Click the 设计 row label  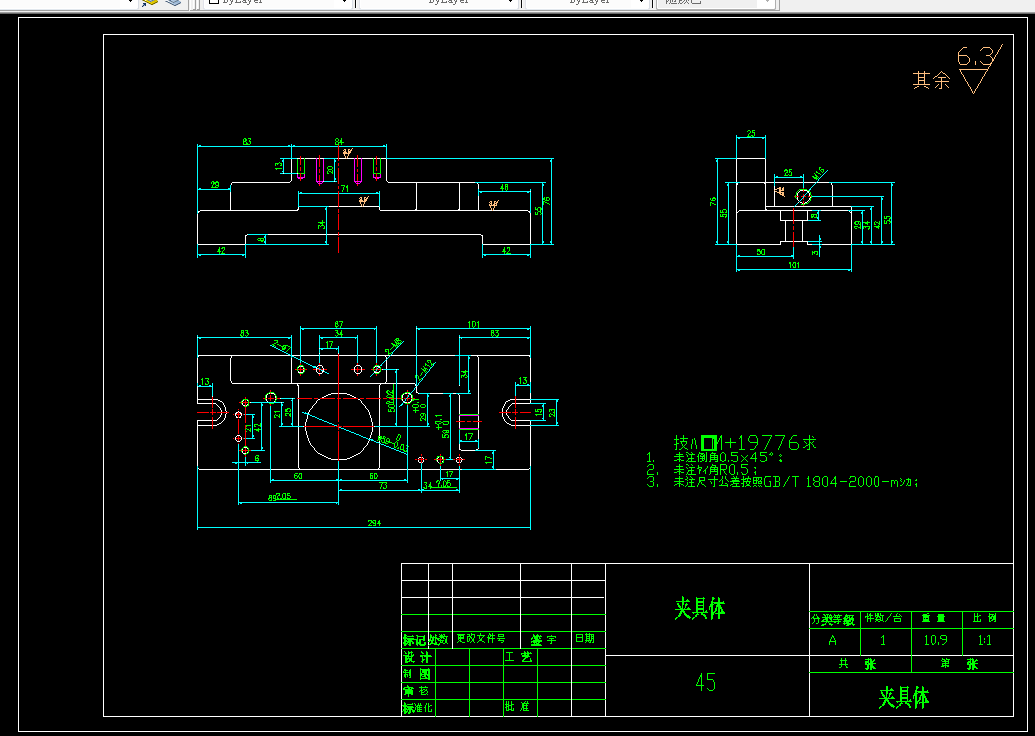click(417, 657)
